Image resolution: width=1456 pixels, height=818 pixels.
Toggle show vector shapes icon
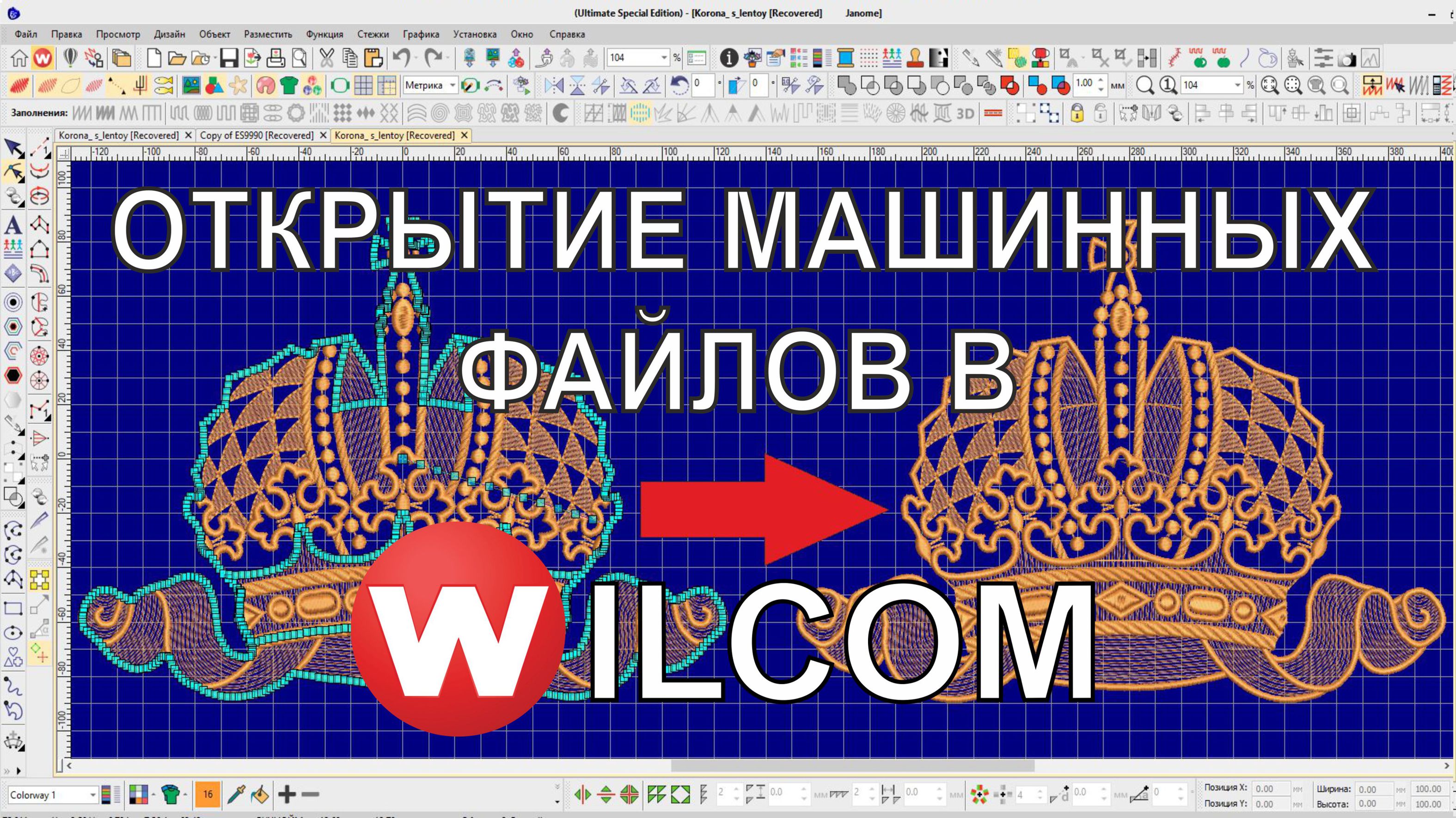click(214, 85)
